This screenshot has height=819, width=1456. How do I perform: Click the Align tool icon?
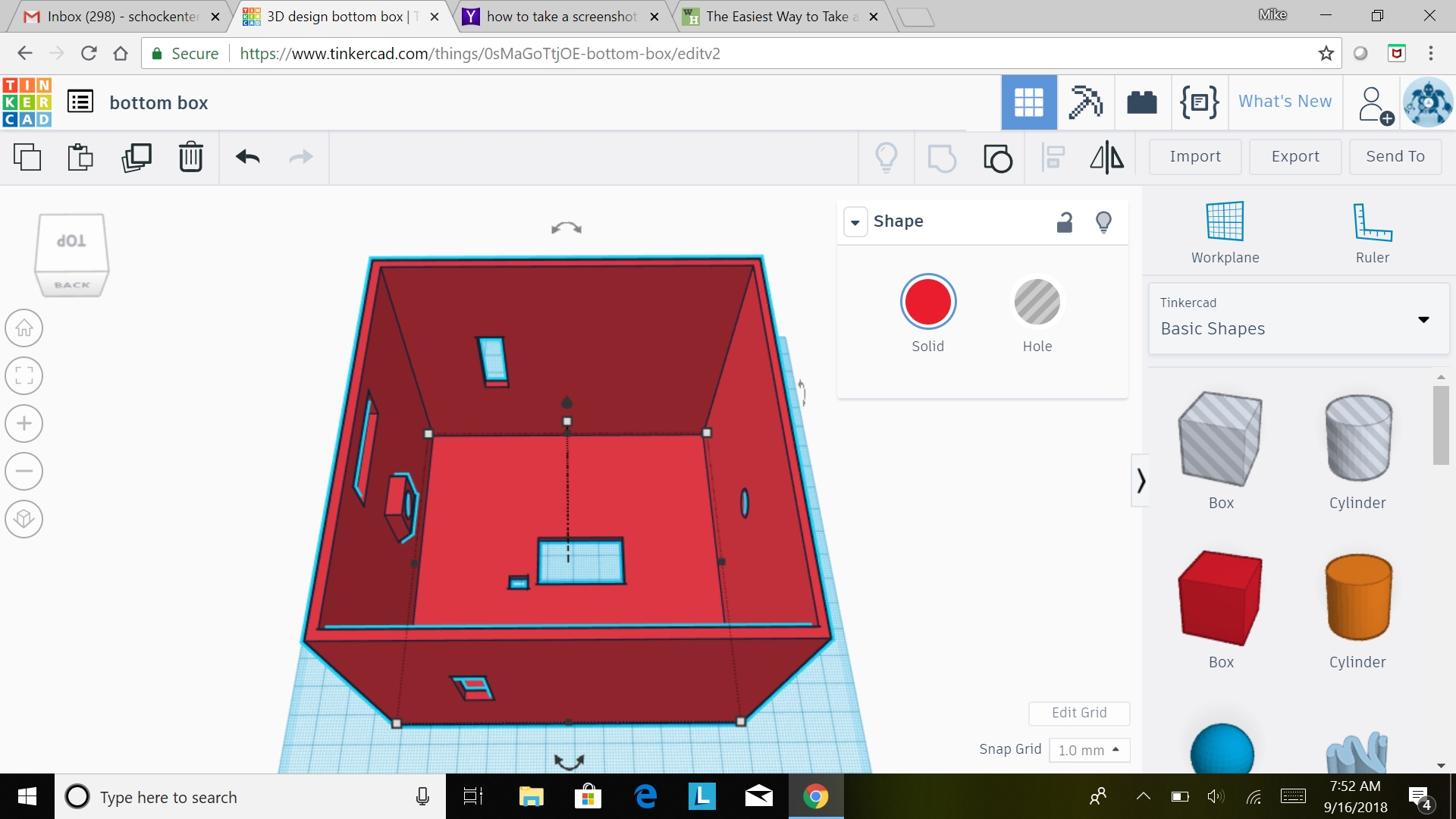(1053, 158)
